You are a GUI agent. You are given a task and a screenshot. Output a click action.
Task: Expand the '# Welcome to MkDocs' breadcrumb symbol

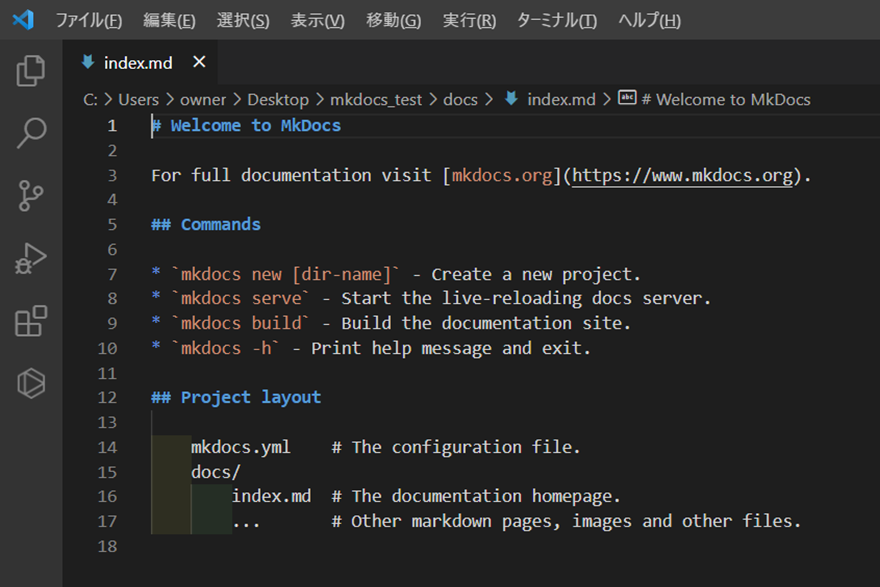click(x=725, y=99)
